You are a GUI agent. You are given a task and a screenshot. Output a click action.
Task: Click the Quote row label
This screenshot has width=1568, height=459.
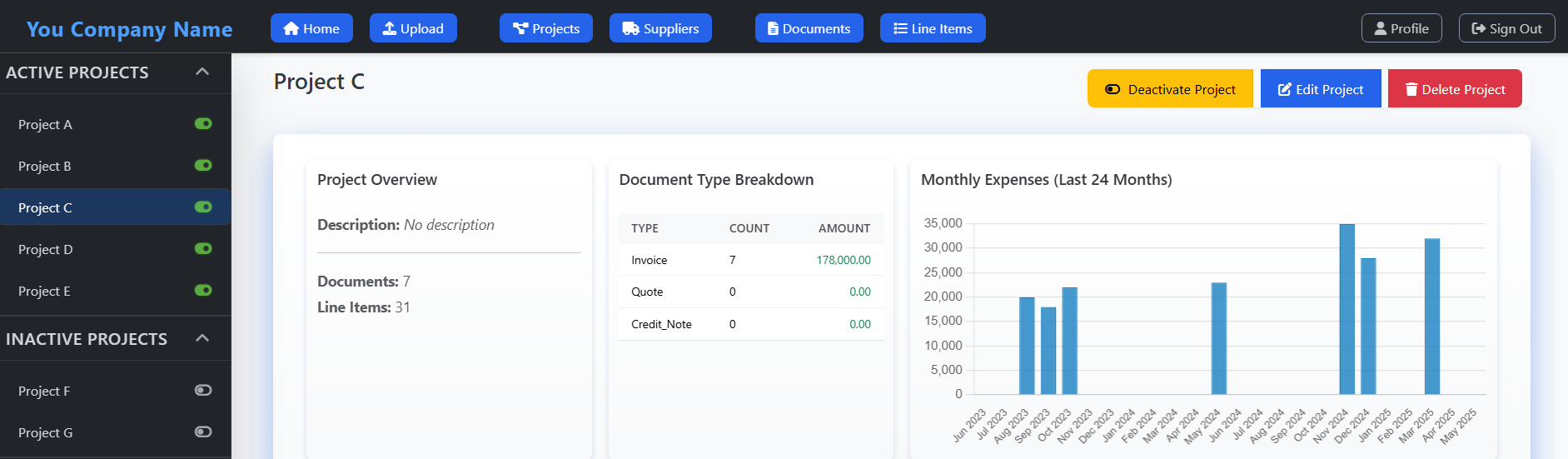647,292
